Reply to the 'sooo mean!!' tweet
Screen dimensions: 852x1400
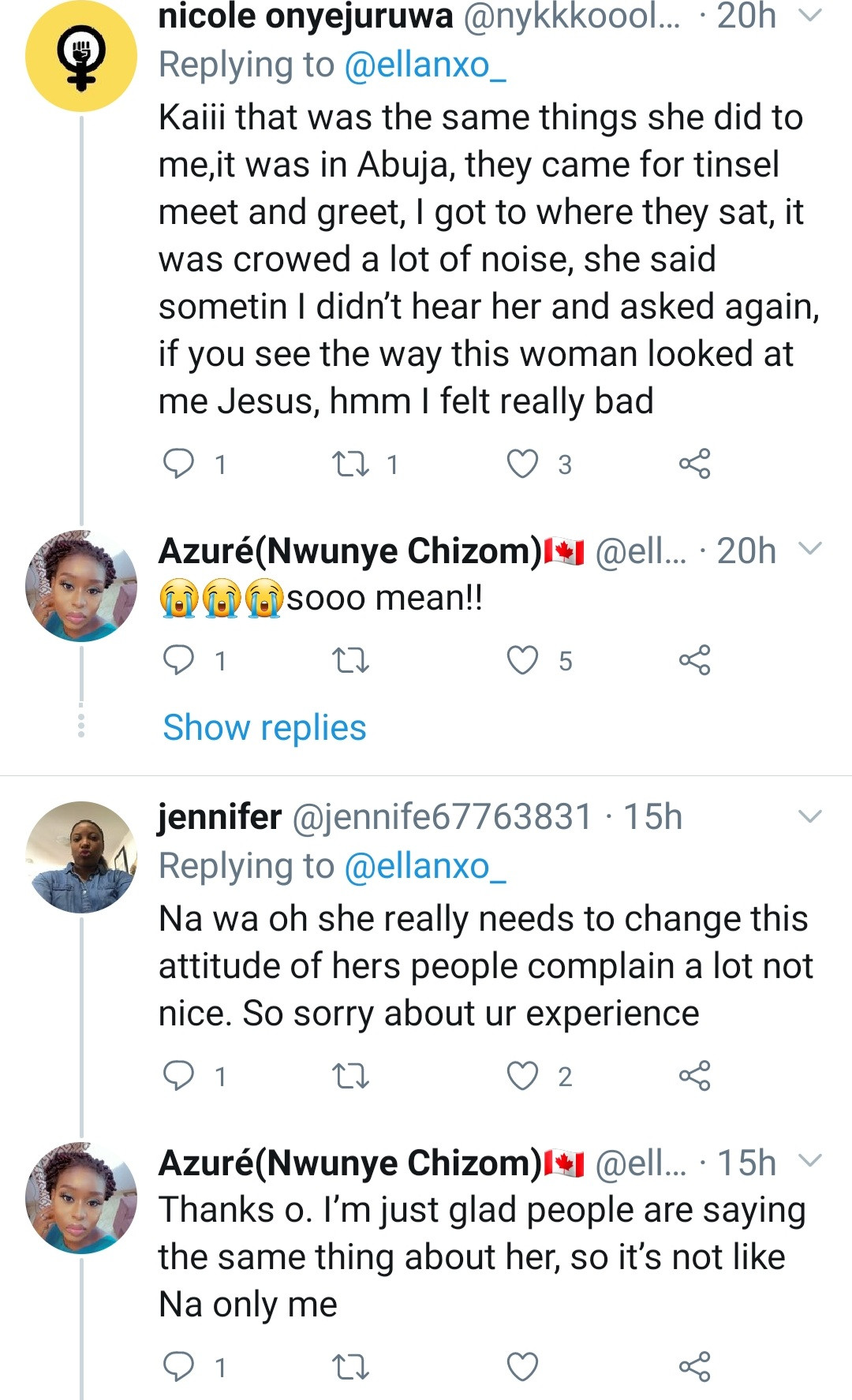point(178,660)
